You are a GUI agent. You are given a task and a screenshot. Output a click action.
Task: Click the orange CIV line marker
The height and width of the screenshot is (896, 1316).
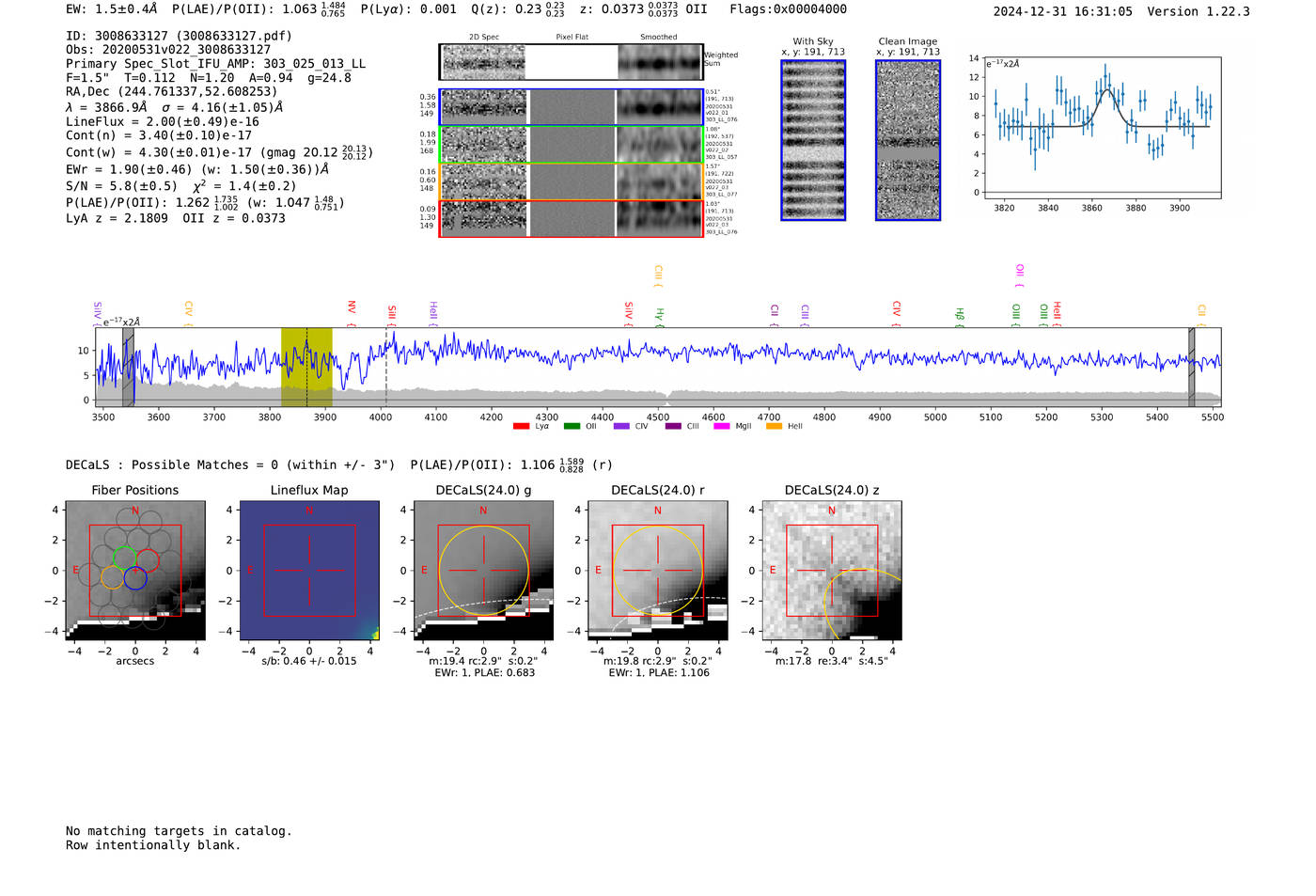point(189,314)
